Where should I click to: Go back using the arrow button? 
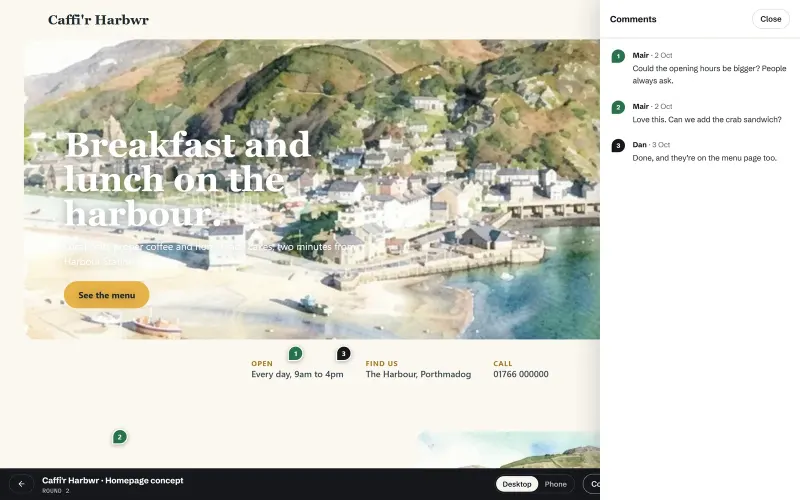[21, 484]
